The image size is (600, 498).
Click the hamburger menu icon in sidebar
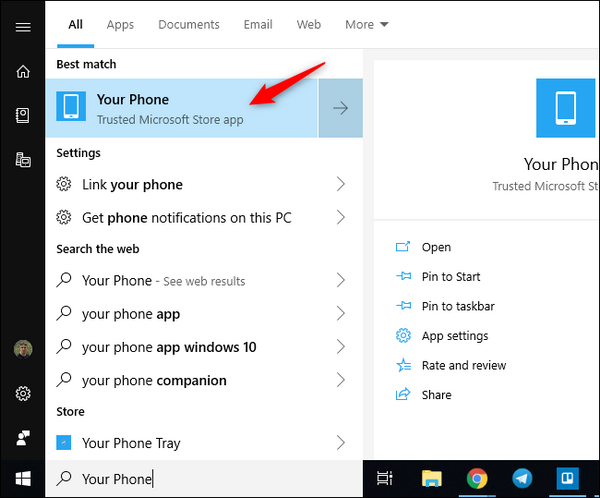pyautogui.click(x=22, y=27)
